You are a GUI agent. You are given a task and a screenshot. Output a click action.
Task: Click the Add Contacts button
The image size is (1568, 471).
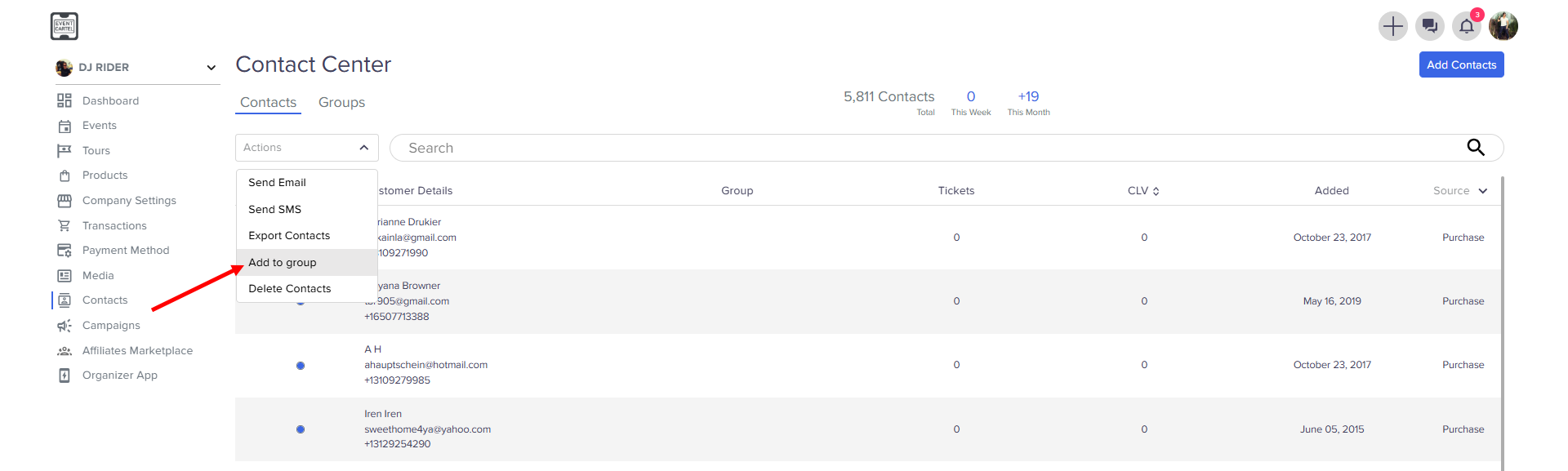click(x=1461, y=64)
